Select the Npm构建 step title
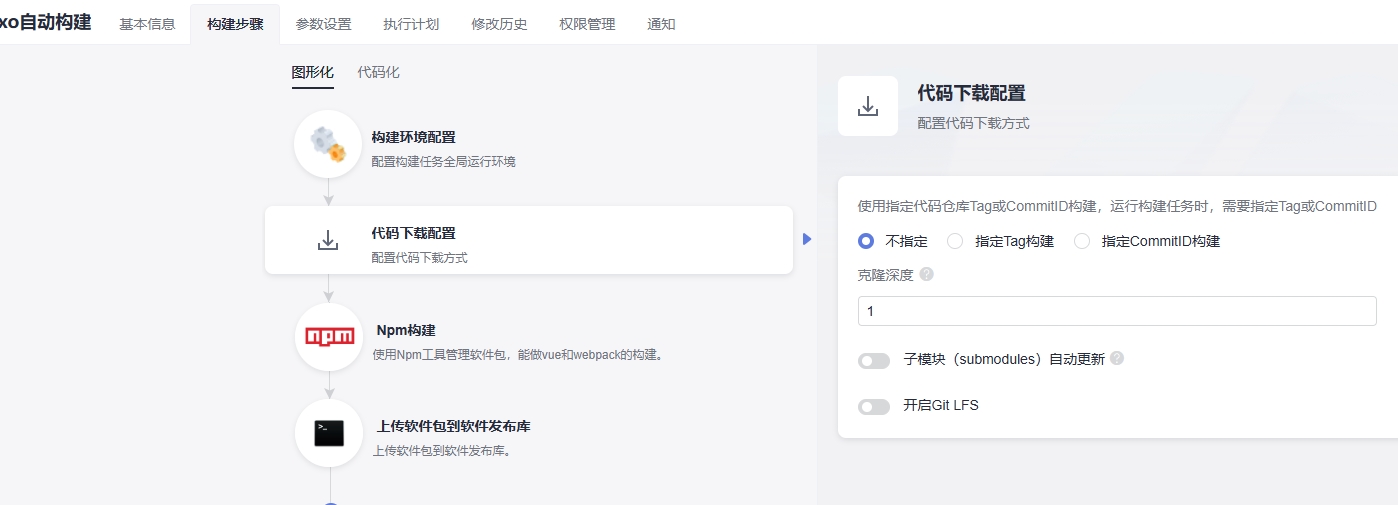Viewport: 1398px width, 505px height. tap(406, 330)
